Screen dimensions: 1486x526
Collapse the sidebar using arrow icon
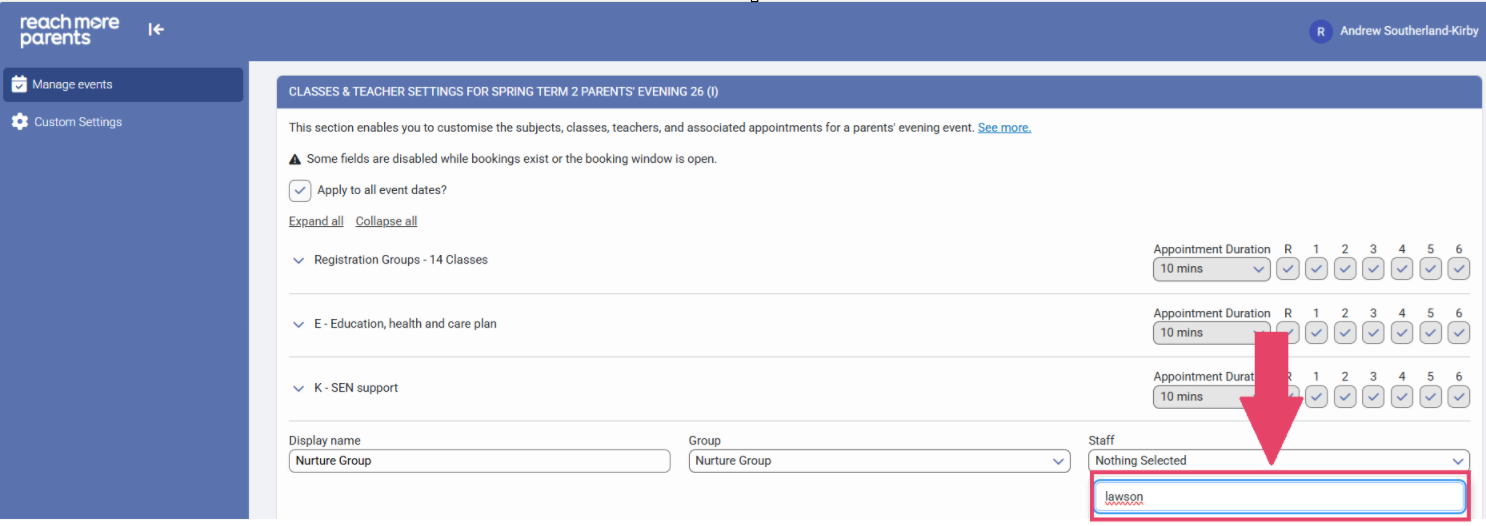pos(156,30)
